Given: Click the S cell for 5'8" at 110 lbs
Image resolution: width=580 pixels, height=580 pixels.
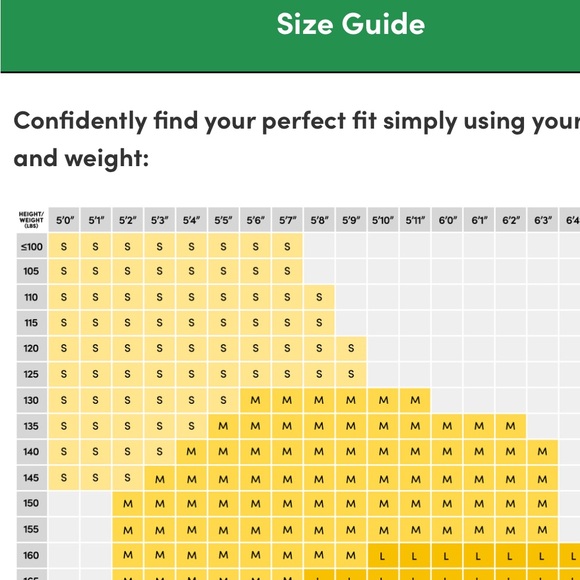Looking at the screenshot, I should tap(319, 297).
